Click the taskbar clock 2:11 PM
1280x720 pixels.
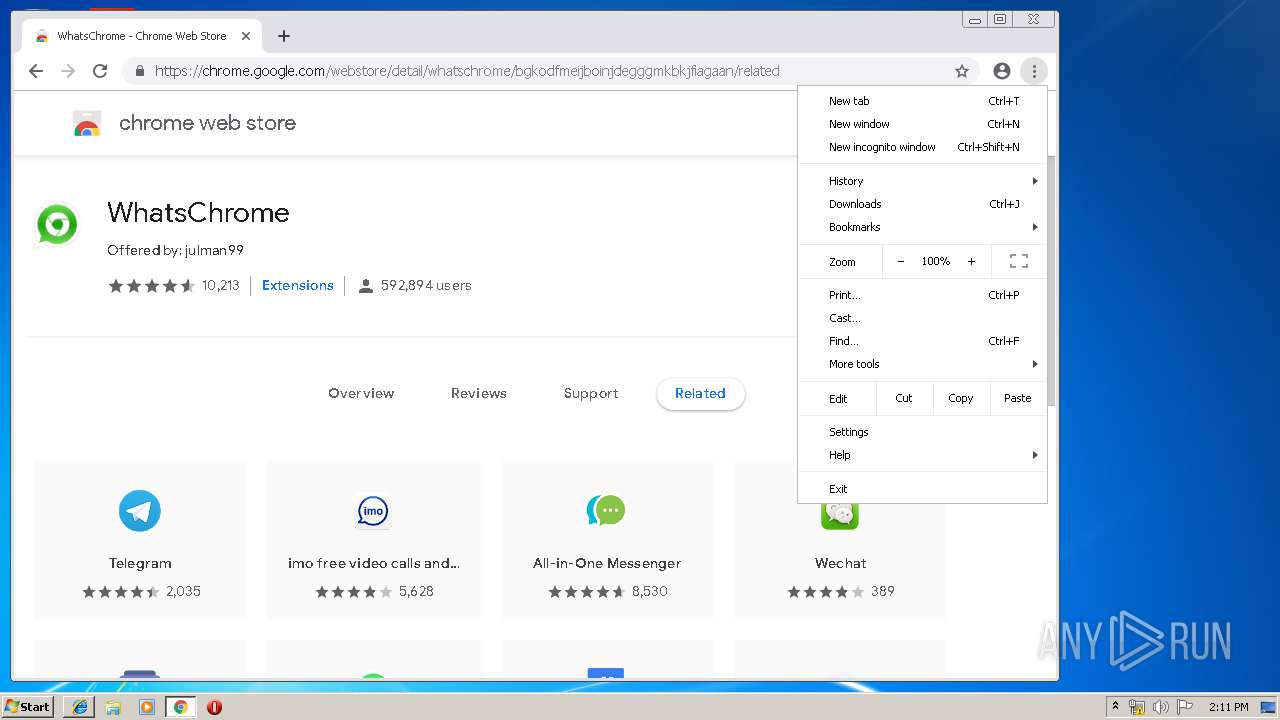point(1229,707)
